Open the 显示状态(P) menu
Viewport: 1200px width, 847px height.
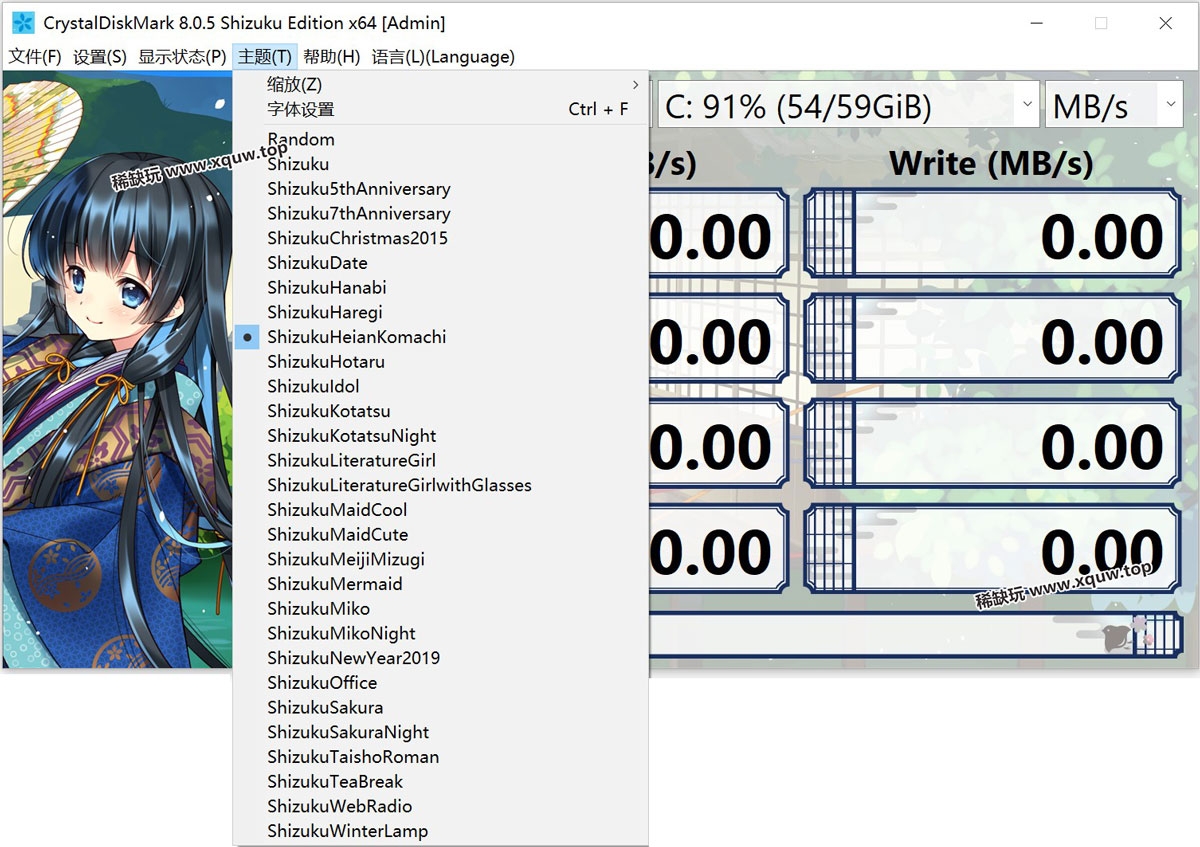point(182,57)
